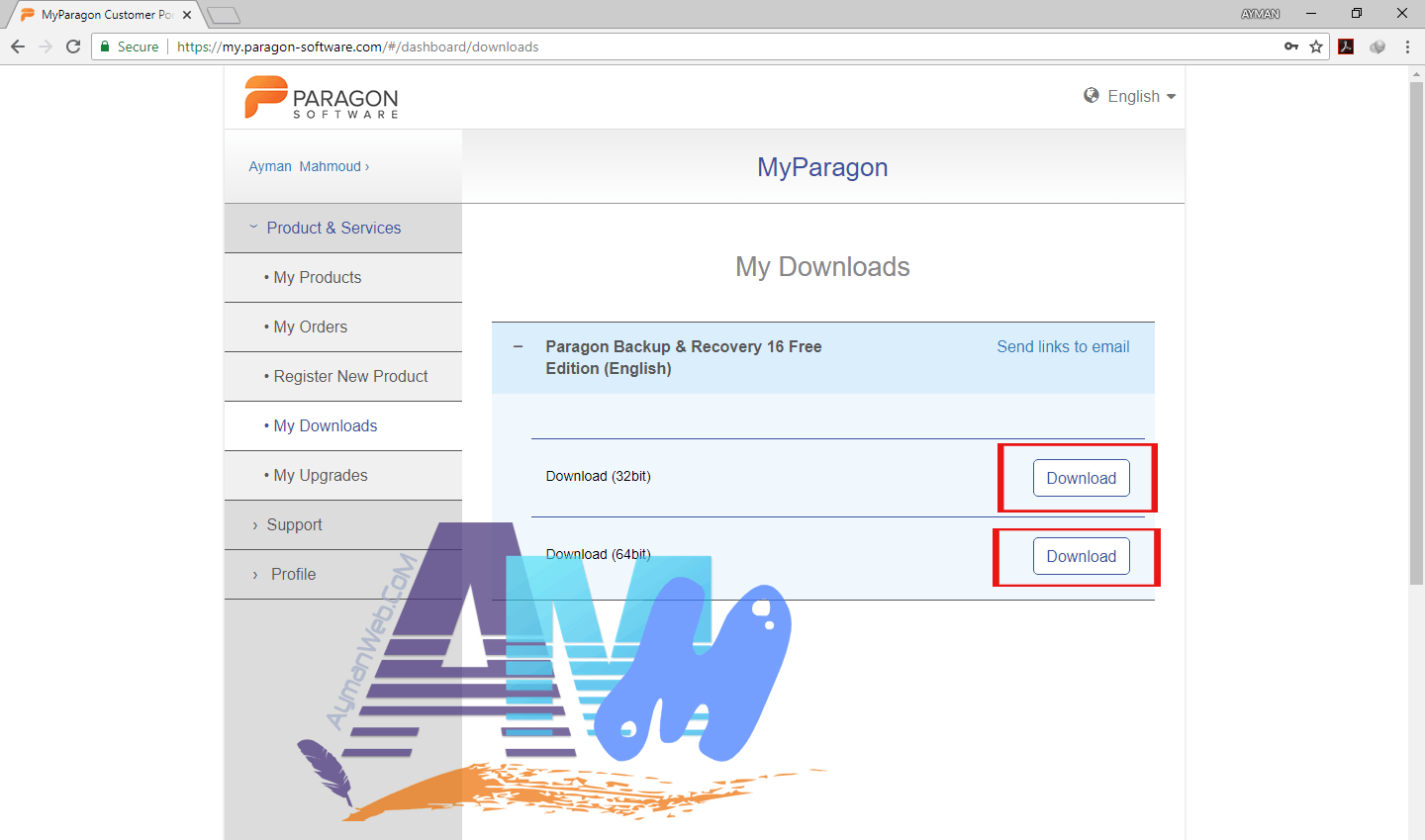
Task: Restore down the Chrome window
Action: click(x=1357, y=14)
